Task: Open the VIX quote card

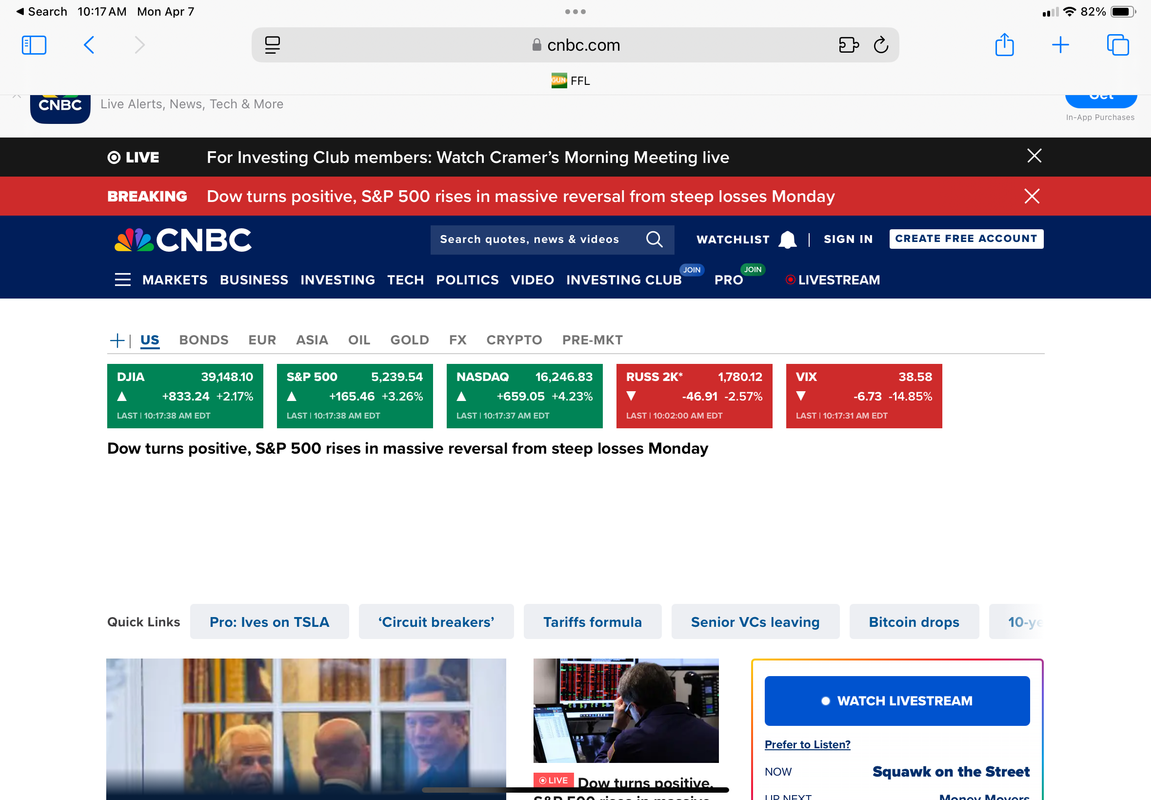Action: pos(864,396)
